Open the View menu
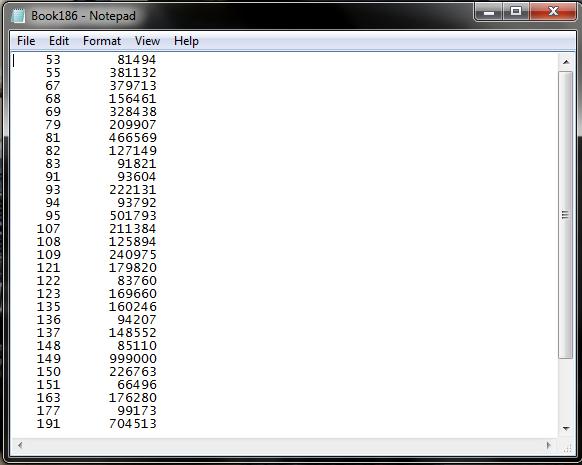This screenshot has height=465, width=582. [x=147, y=41]
